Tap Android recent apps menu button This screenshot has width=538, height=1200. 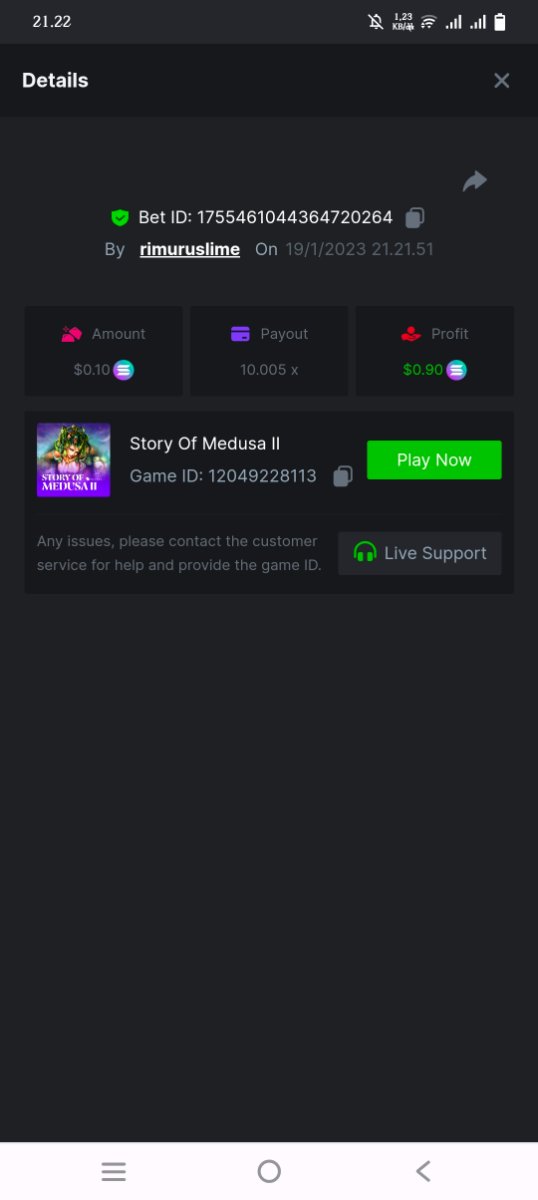pyautogui.click(x=114, y=1171)
